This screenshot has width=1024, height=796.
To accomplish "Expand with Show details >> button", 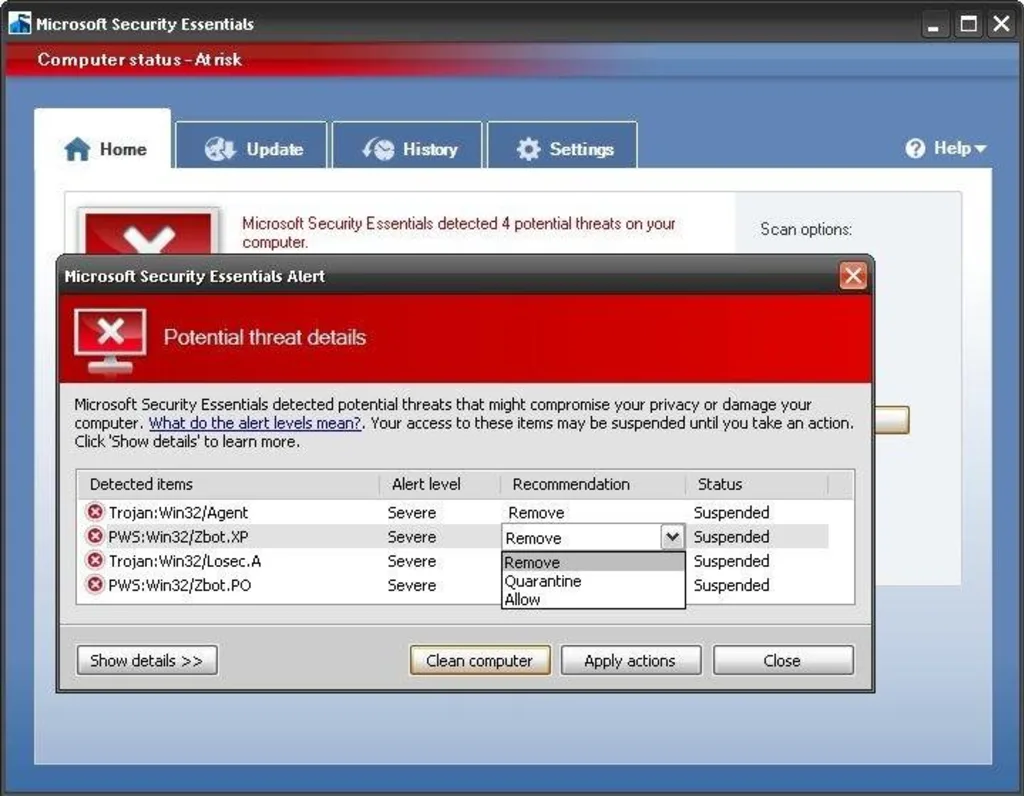I will click(146, 660).
